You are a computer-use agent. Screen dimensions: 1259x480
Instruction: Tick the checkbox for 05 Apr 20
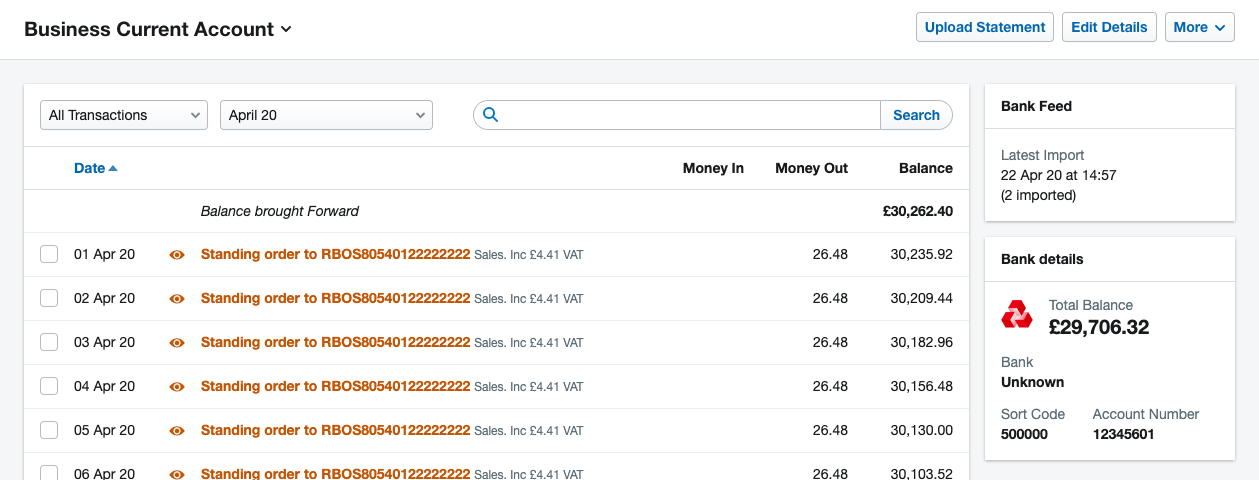coord(49,430)
